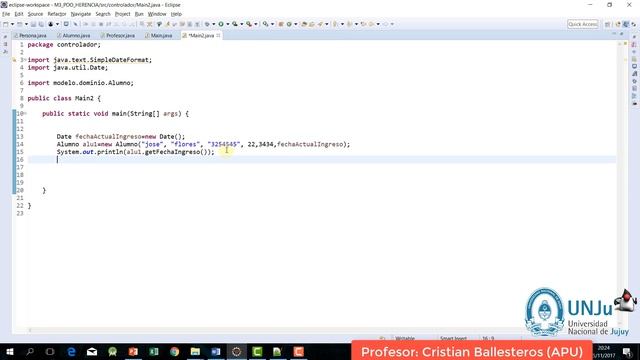Image resolution: width=640 pixels, height=360 pixels.
Task: Maximize the editor area
Action: [622, 34]
